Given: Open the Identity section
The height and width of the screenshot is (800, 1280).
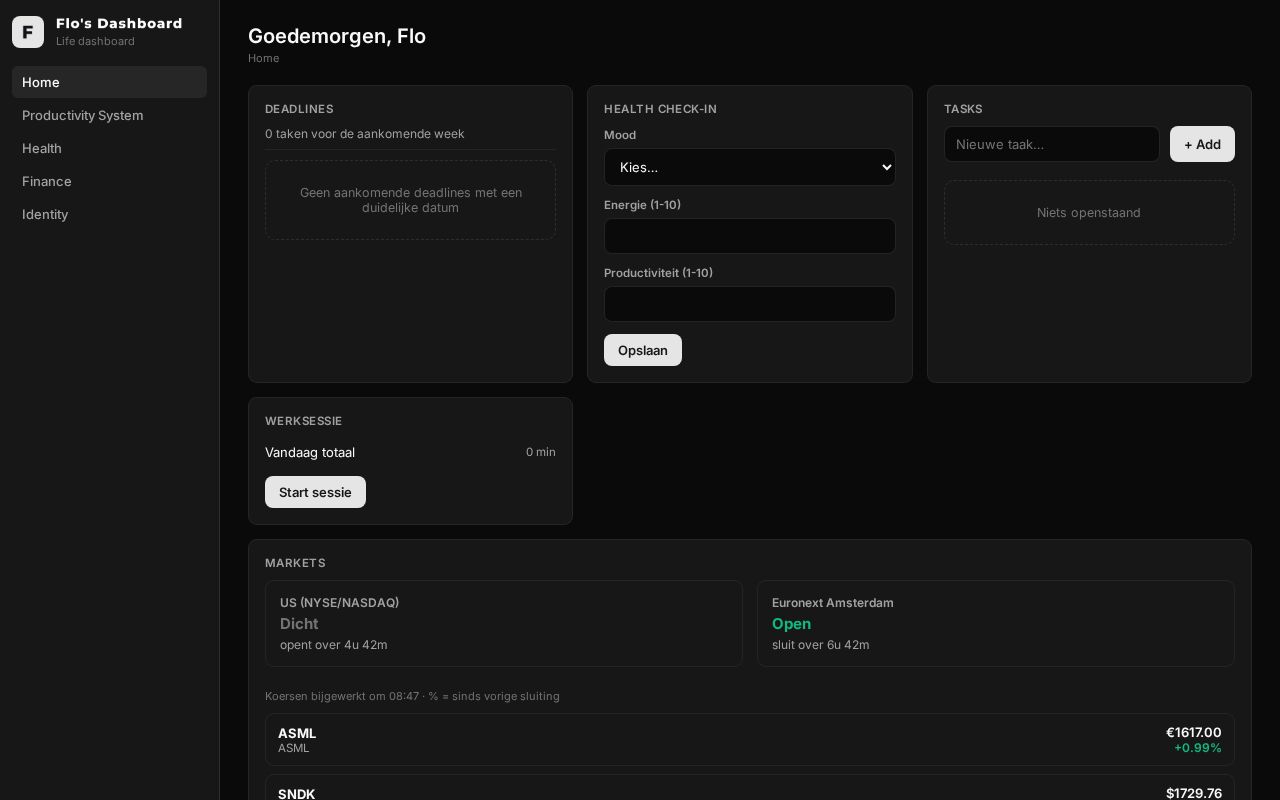Looking at the screenshot, I should [x=109, y=214].
